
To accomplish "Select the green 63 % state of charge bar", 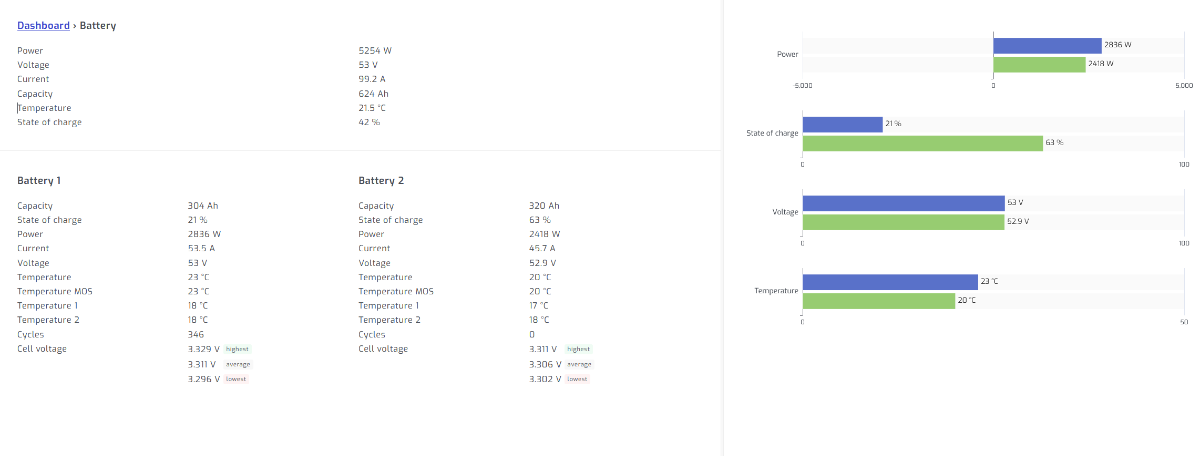I will [x=922, y=143].
